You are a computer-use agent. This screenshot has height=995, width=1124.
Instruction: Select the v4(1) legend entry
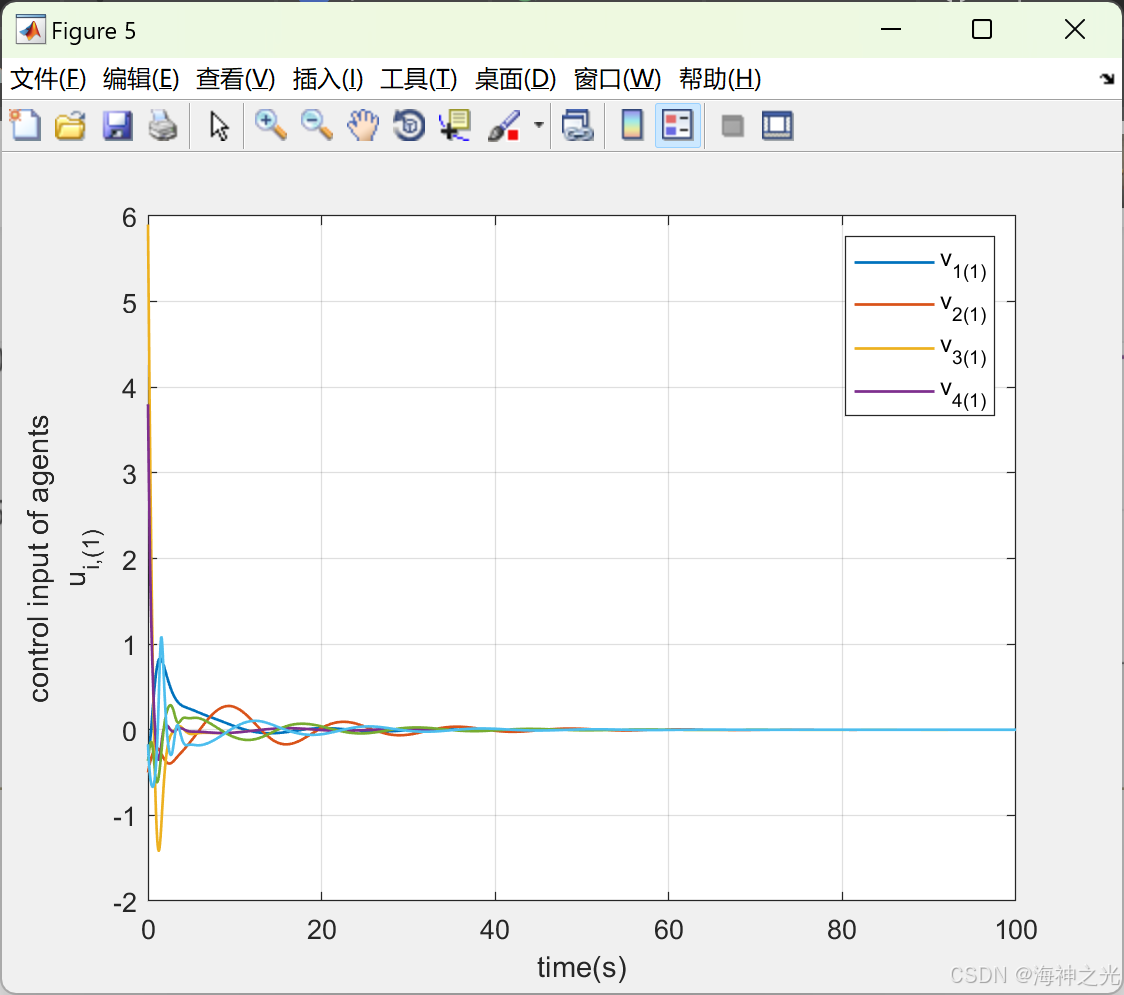pos(920,392)
